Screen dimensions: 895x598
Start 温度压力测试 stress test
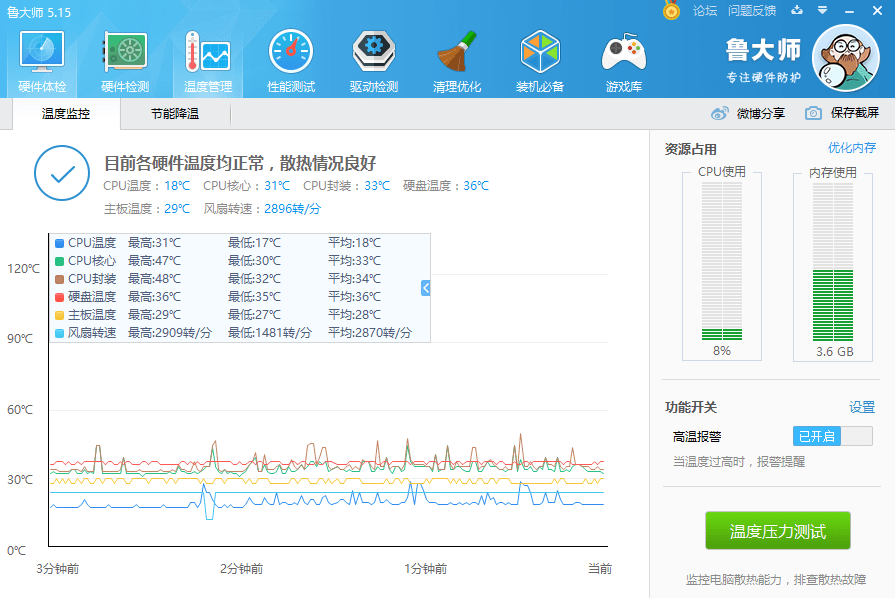[x=778, y=531]
